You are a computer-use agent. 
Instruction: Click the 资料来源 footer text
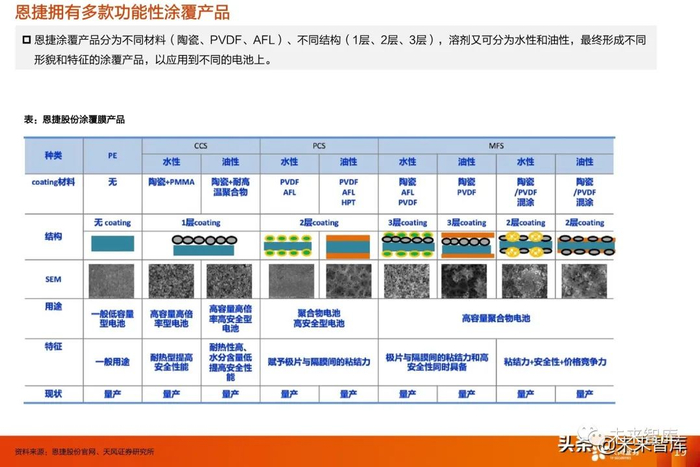(84, 451)
